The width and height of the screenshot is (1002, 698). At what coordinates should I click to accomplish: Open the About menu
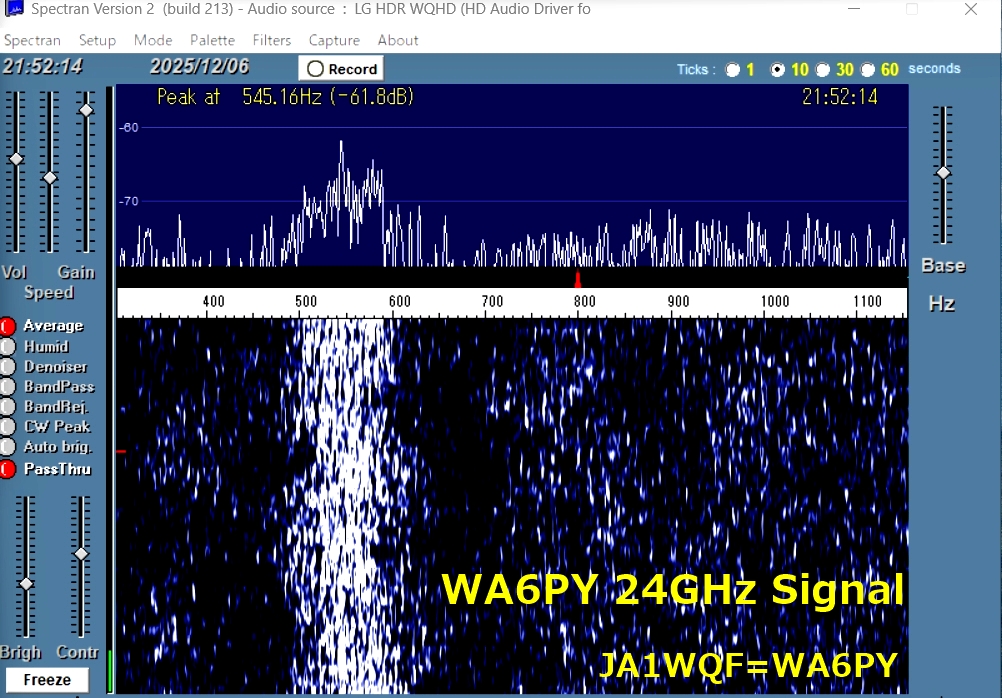click(397, 40)
